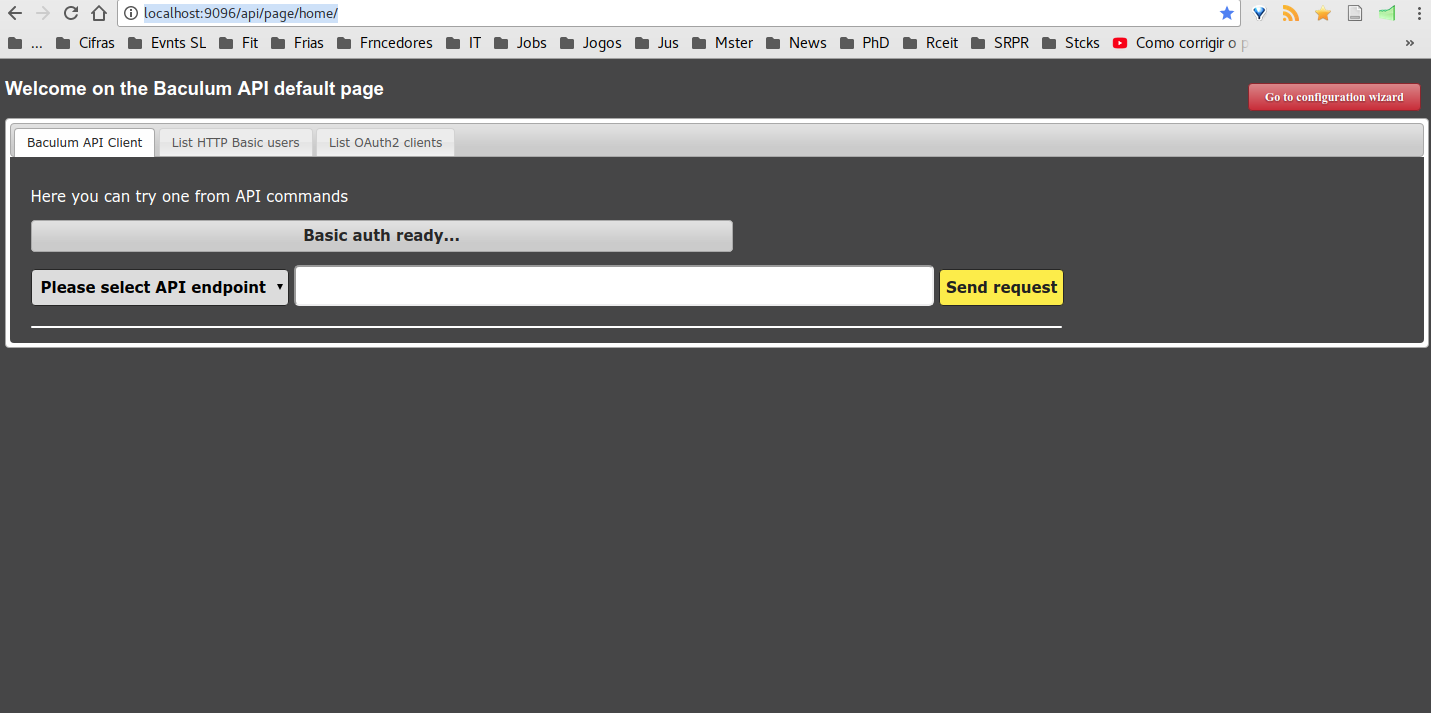Open the News bookmark folder
This screenshot has width=1431, height=713.
(796, 43)
